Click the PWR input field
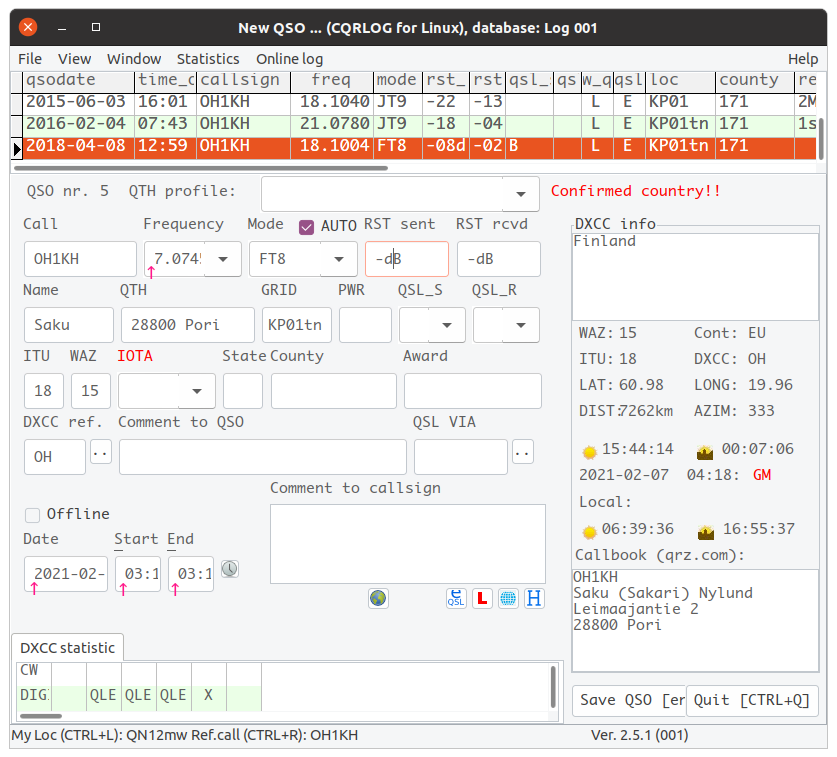This screenshot has height=757, width=837. (x=365, y=325)
